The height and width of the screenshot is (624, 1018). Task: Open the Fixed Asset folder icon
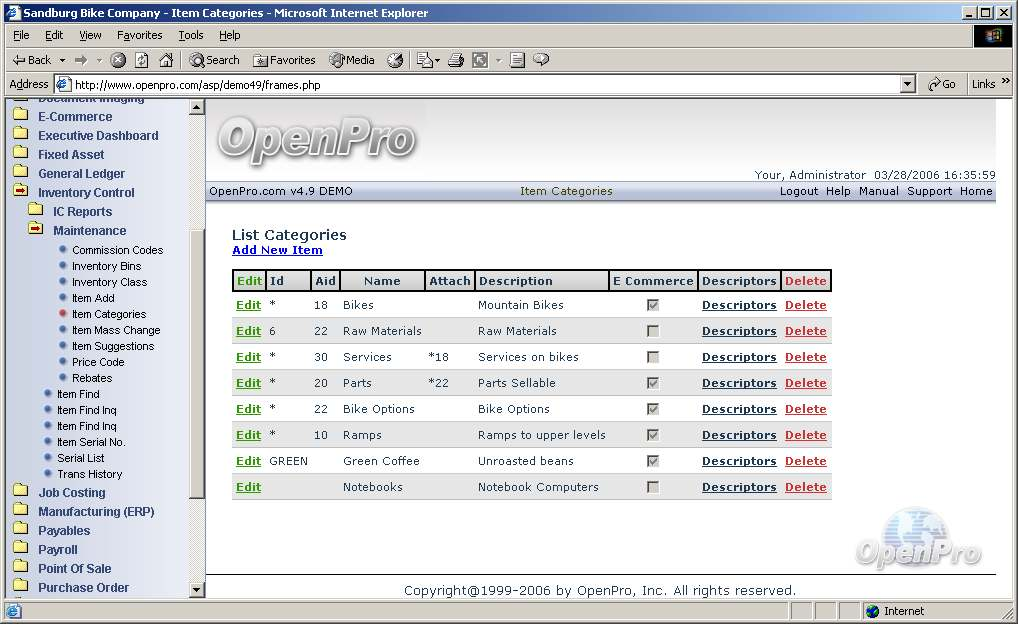[x=21, y=153]
